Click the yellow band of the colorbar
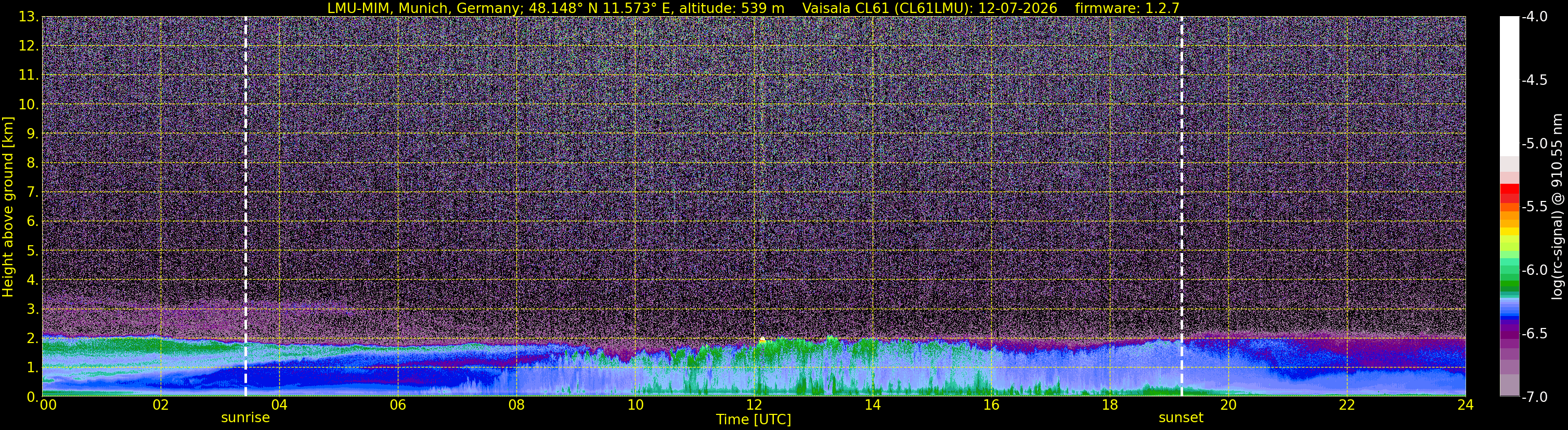This screenshot has height=430, width=1568. pos(1509,232)
